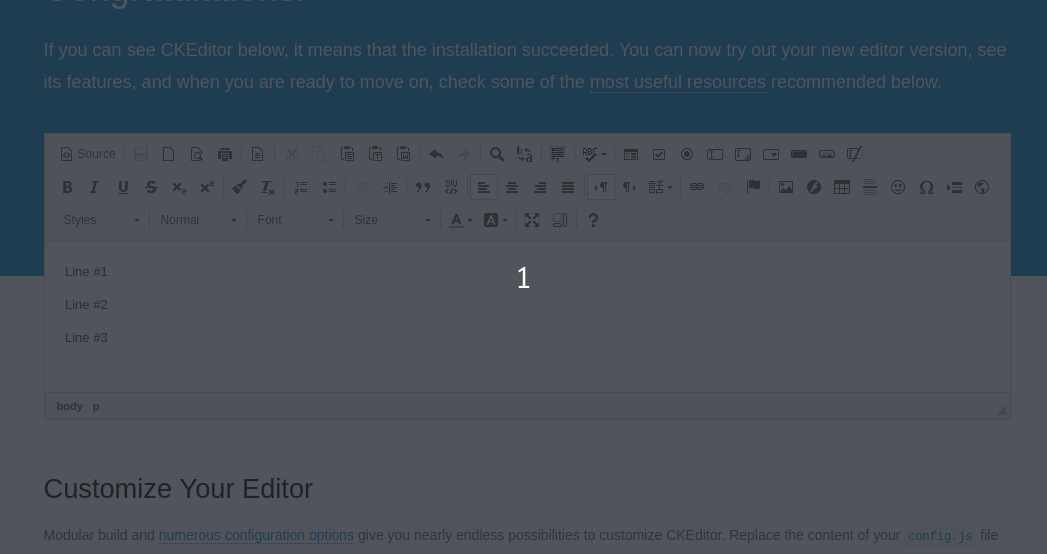
Task: Insert a Textarea form element
Action: 743,154
